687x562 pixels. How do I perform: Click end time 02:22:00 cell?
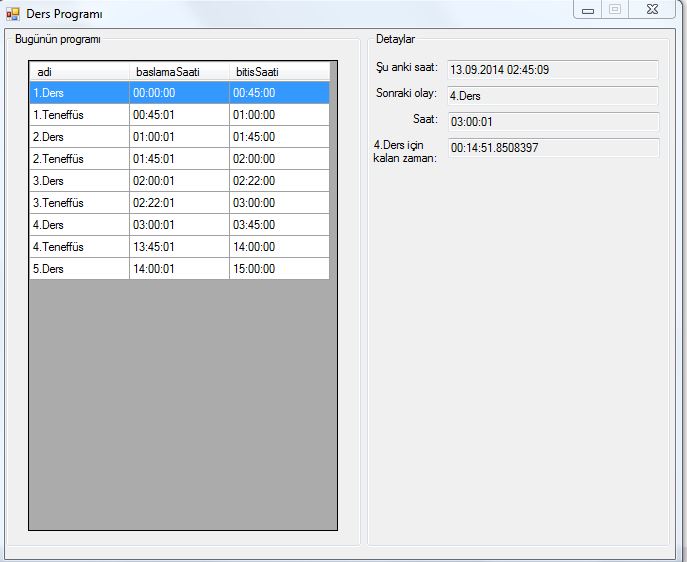click(x=279, y=180)
